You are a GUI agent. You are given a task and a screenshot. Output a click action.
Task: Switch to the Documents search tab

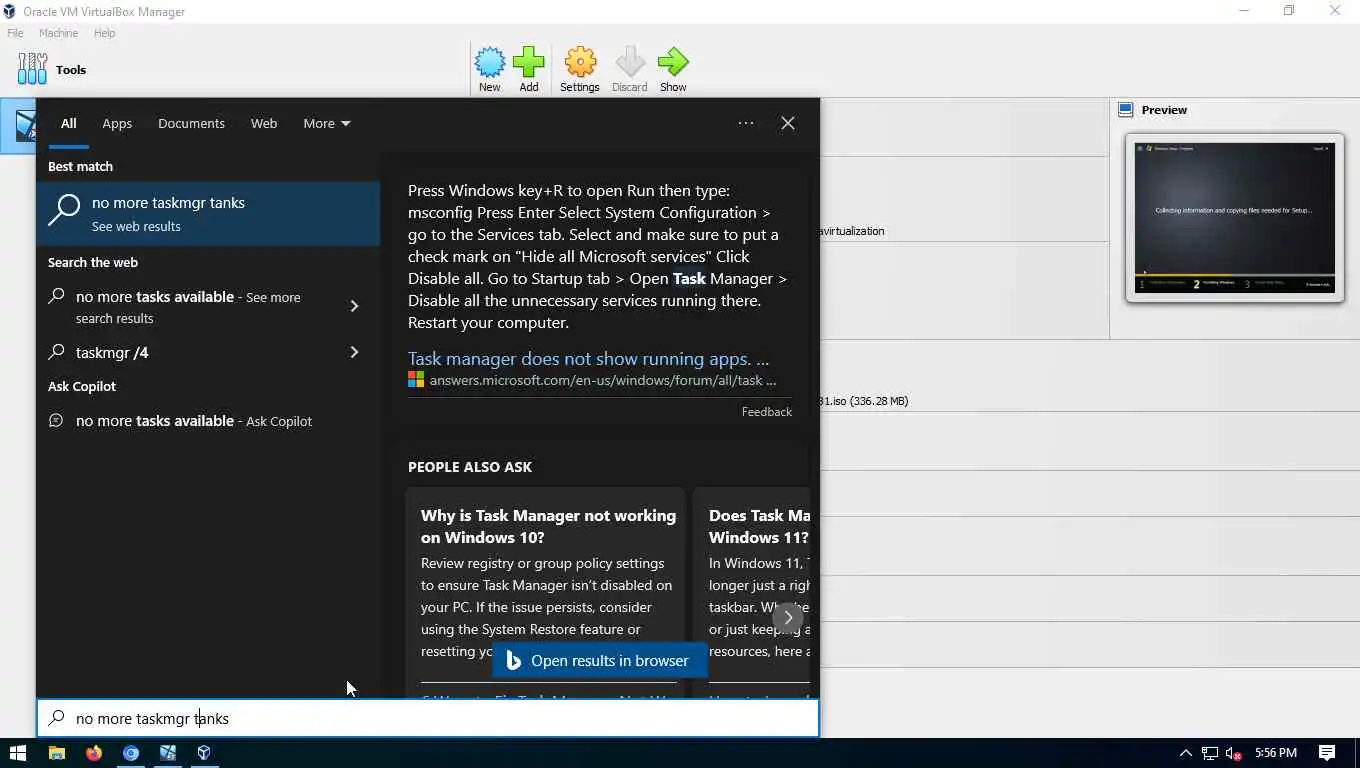[x=191, y=124]
